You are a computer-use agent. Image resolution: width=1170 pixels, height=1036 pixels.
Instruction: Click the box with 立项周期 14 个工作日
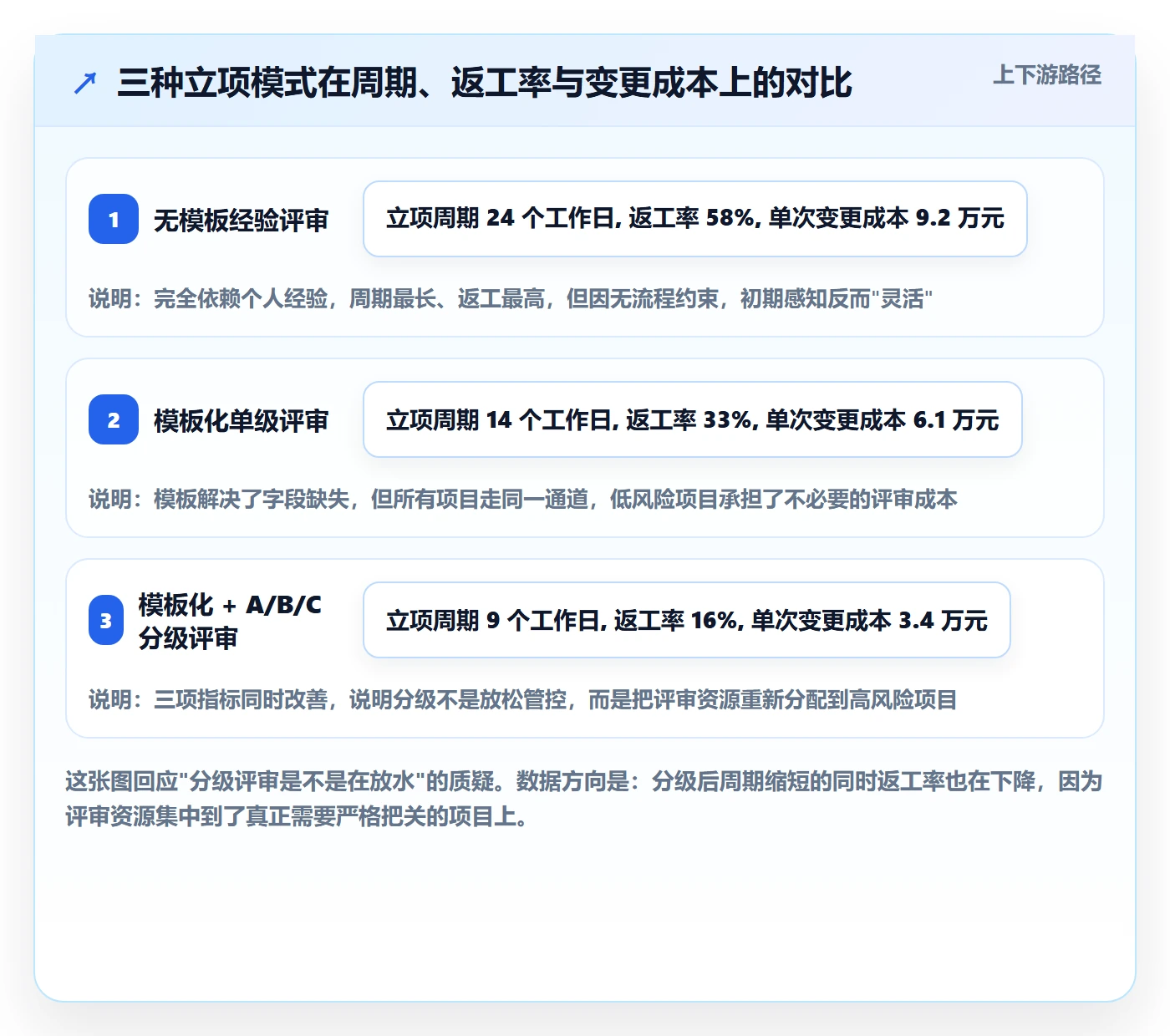click(x=693, y=419)
